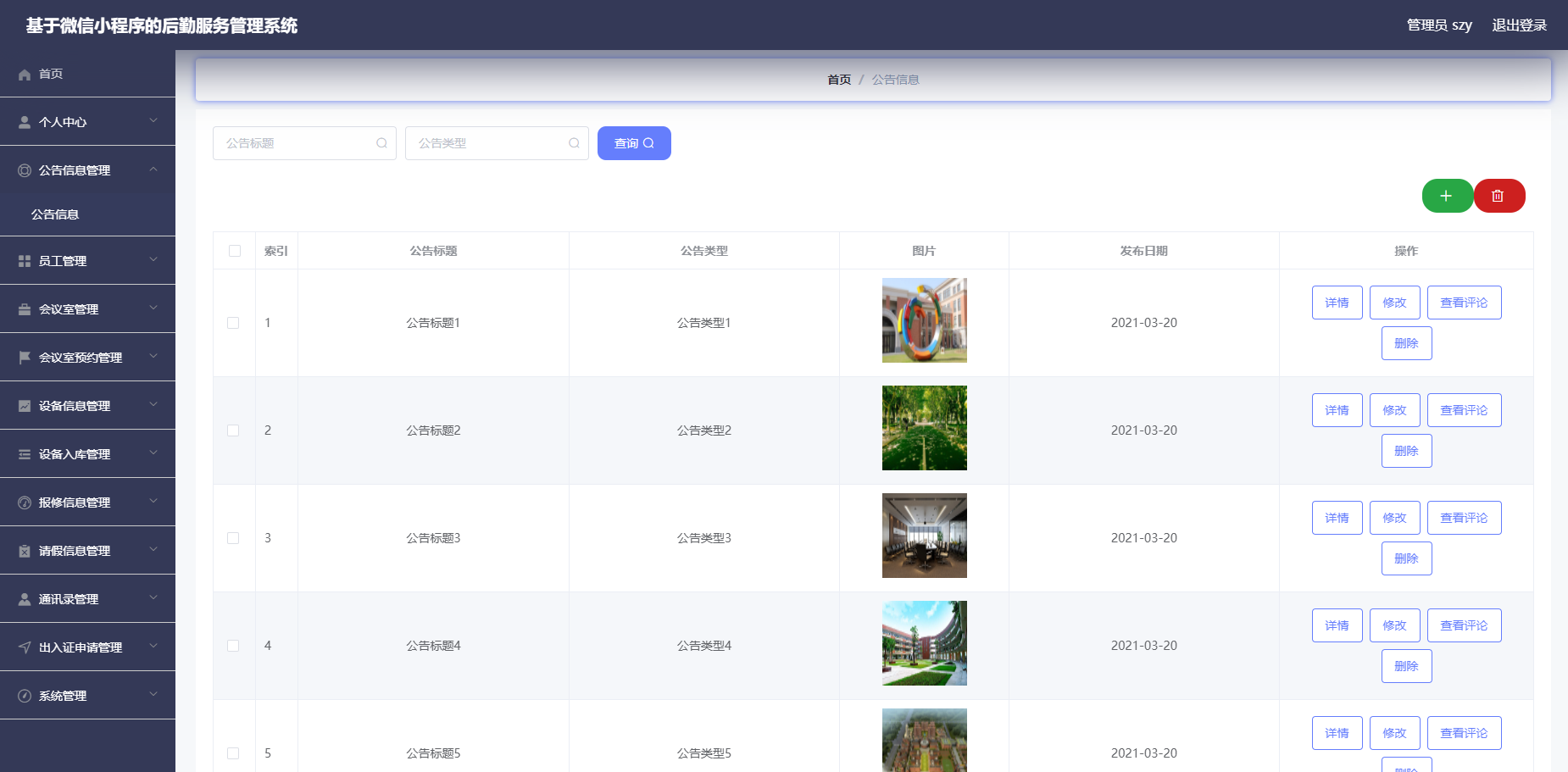Click 详情 for 公告标题1
Image resolution: width=1568 pixels, height=772 pixels.
[x=1337, y=303]
